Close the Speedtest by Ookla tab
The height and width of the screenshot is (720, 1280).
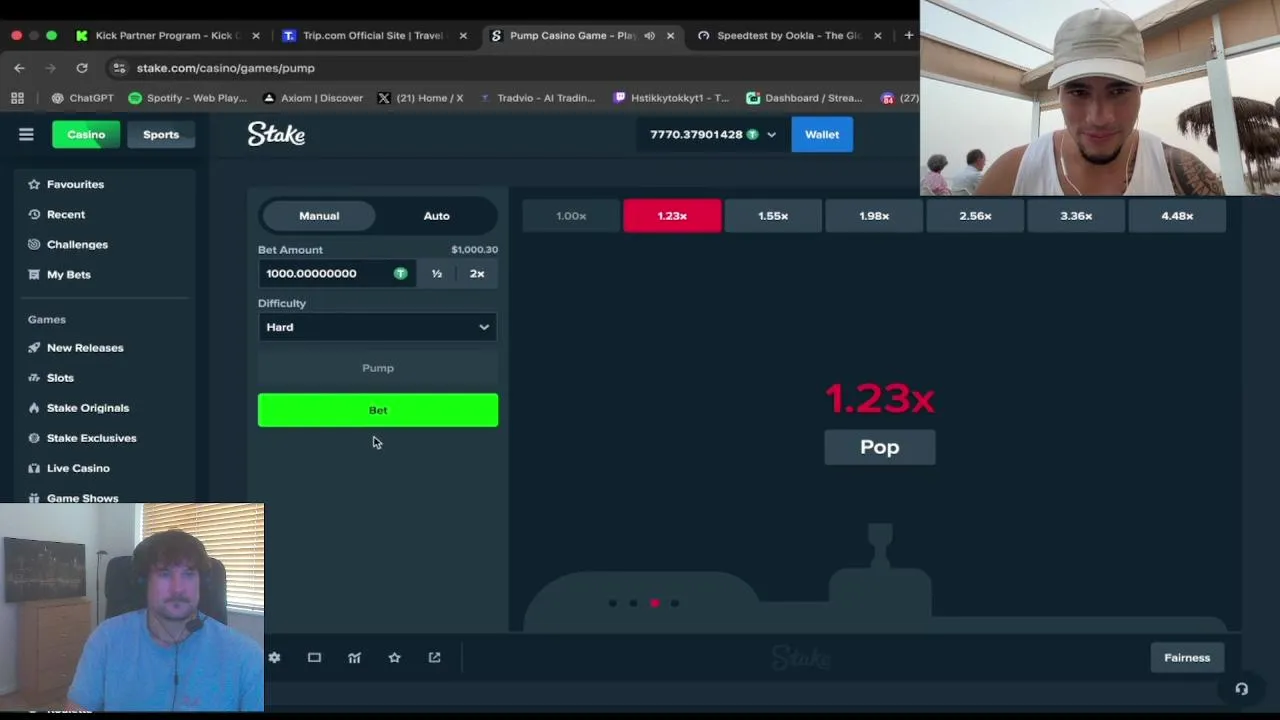click(877, 35)
